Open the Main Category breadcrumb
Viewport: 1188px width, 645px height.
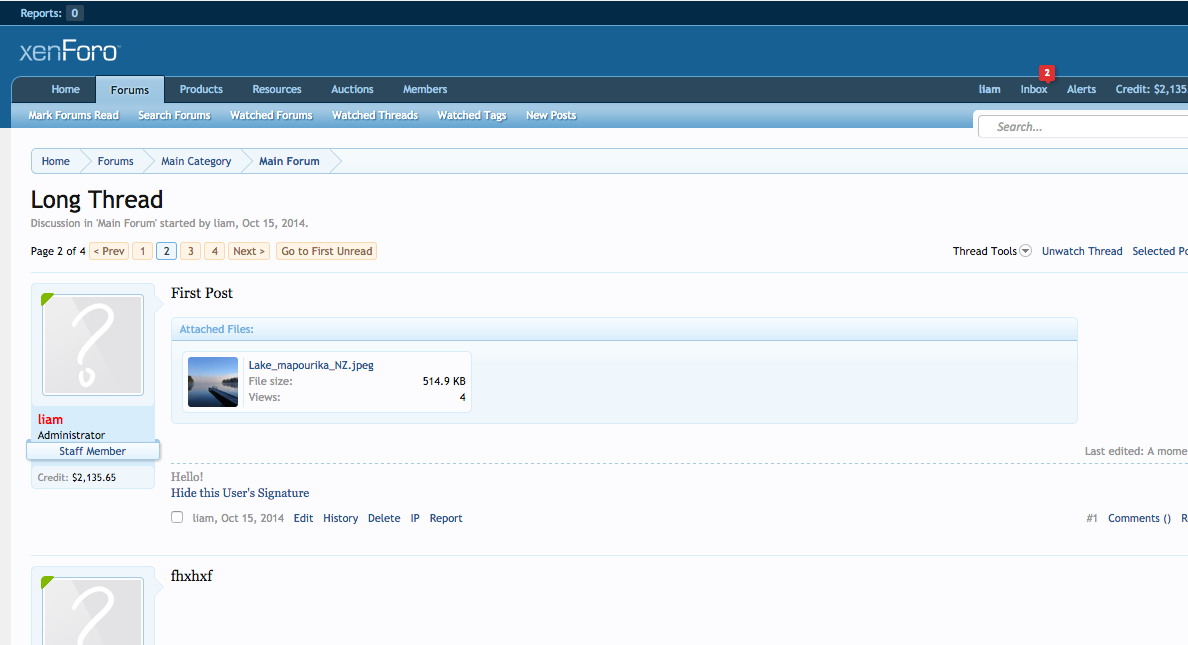pos(196,161)
